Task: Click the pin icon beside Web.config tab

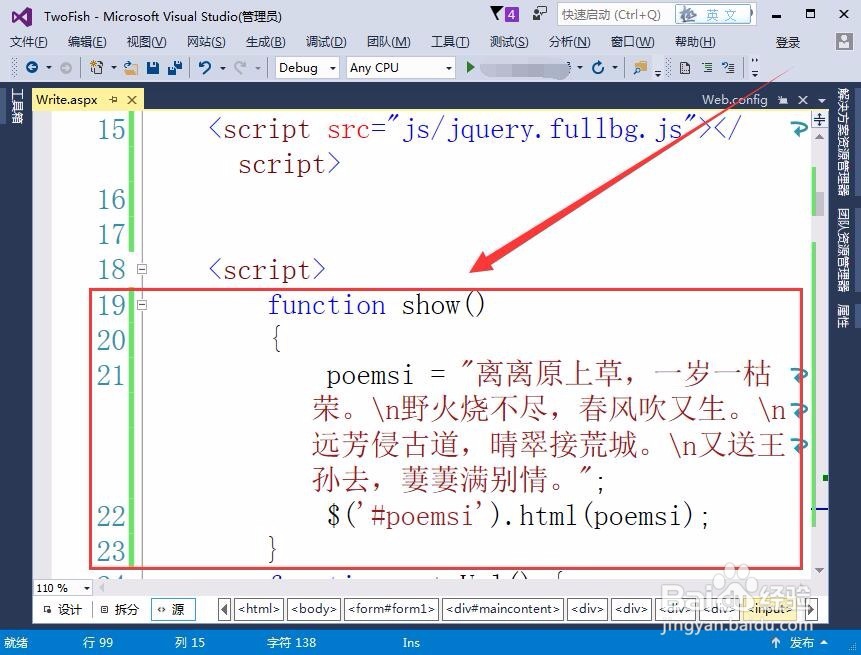Action: [783, 100]
